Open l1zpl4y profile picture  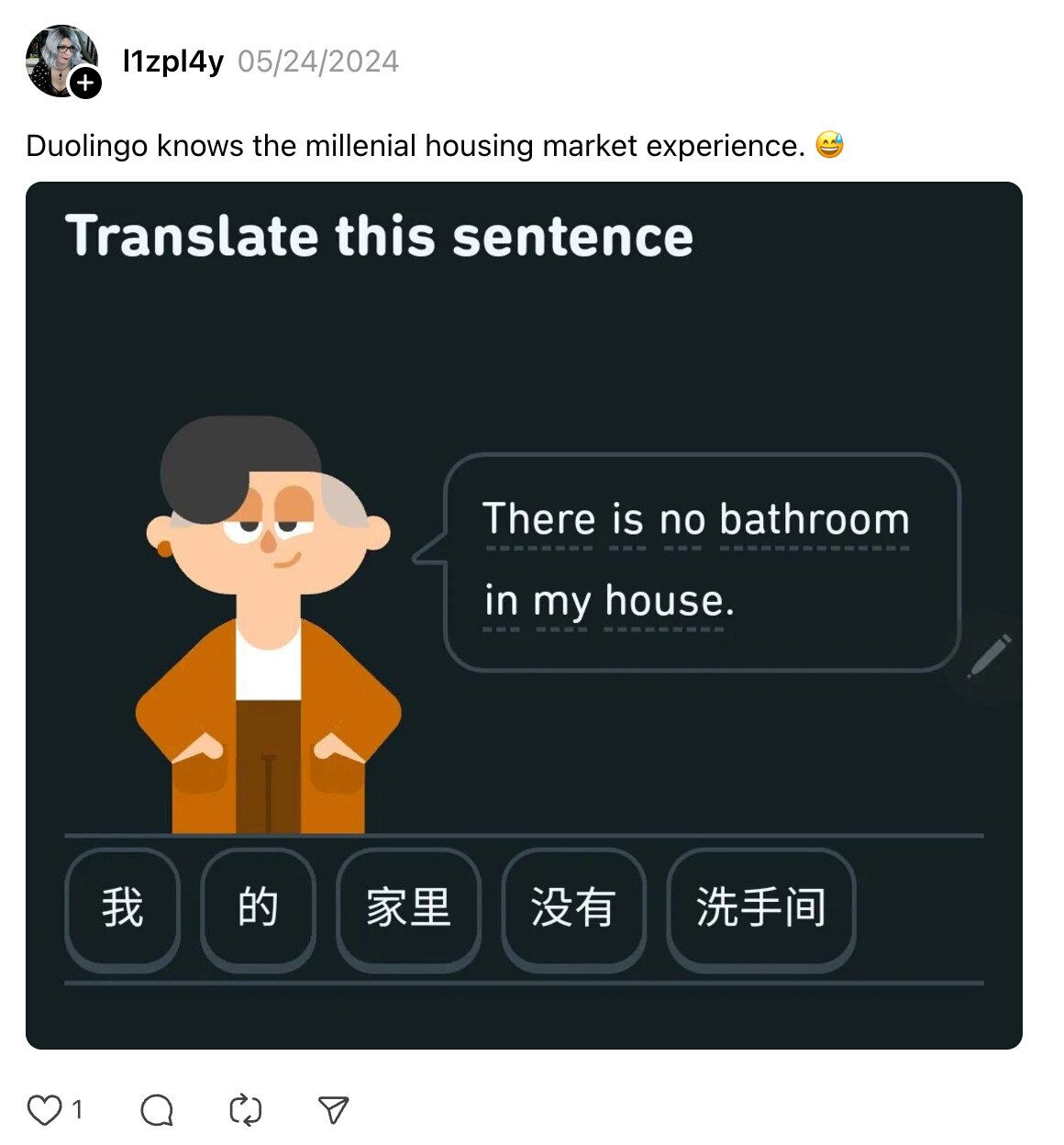61,61
